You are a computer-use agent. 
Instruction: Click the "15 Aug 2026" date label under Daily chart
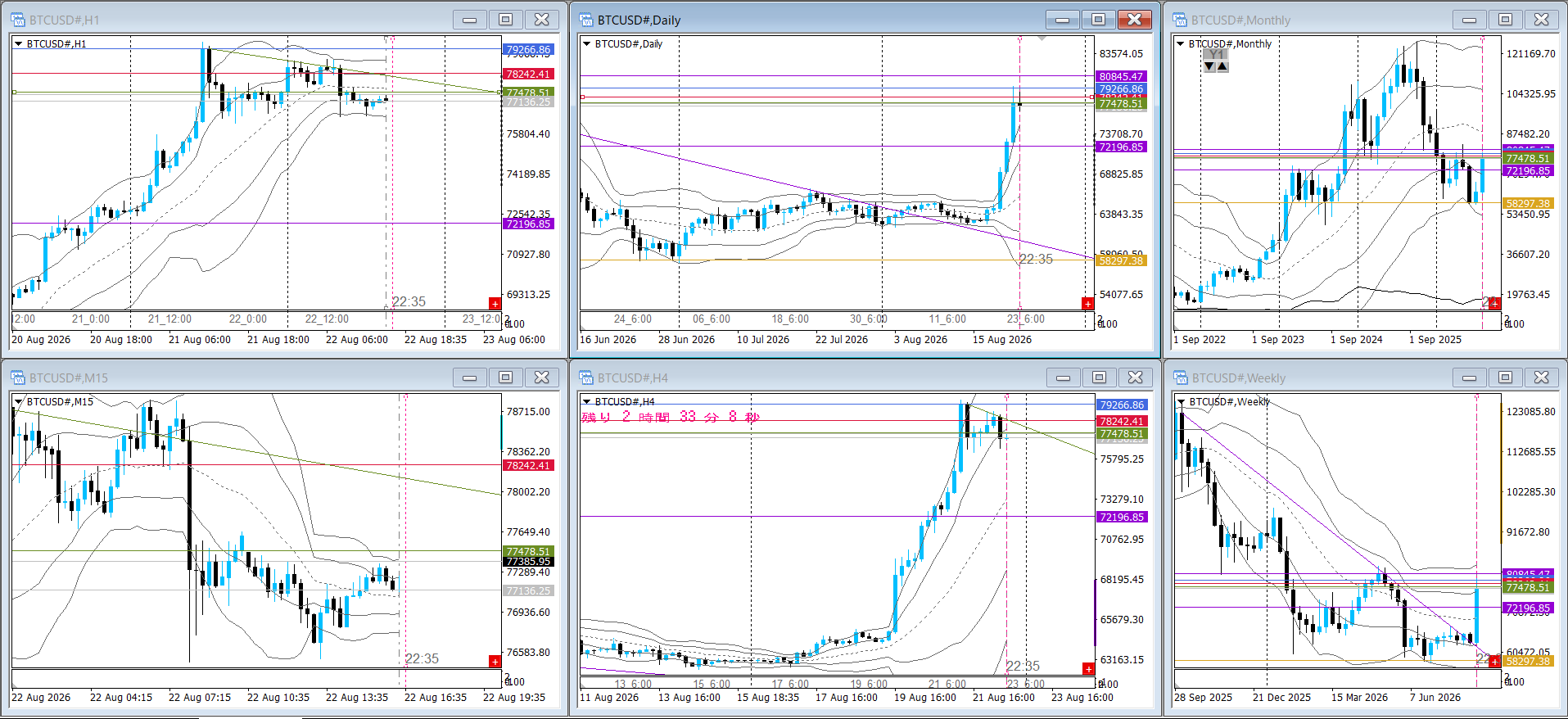[x=1001, y=339]
